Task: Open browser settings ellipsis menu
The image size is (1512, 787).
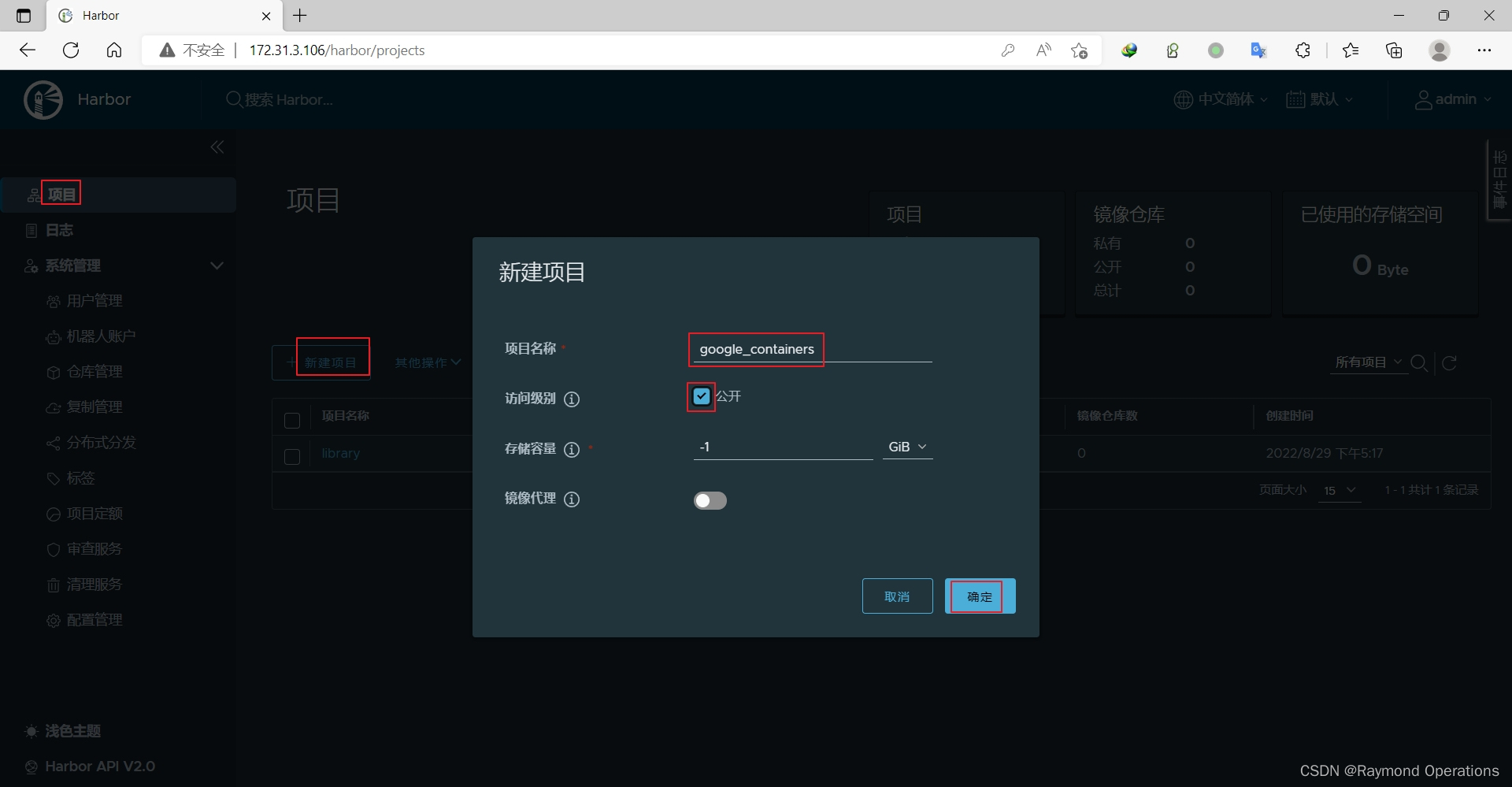Action: tap(1484, 50)
